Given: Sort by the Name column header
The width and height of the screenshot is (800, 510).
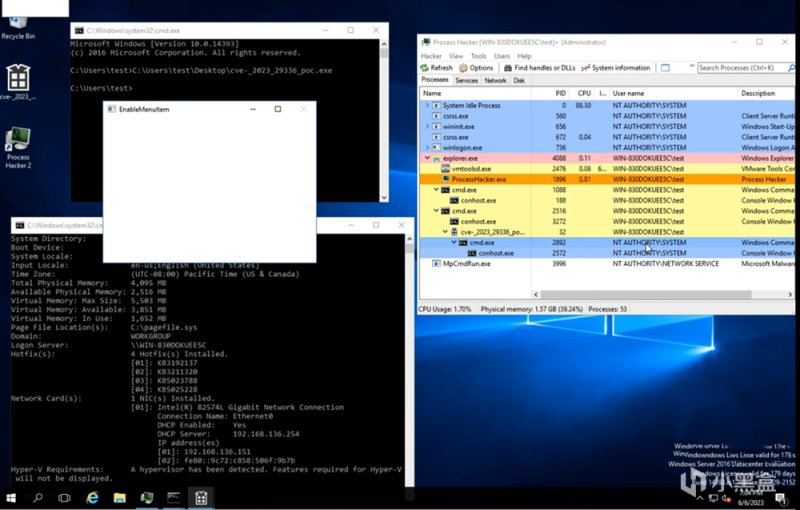Looking at the screenshot, I should click(x=475, y=93).
